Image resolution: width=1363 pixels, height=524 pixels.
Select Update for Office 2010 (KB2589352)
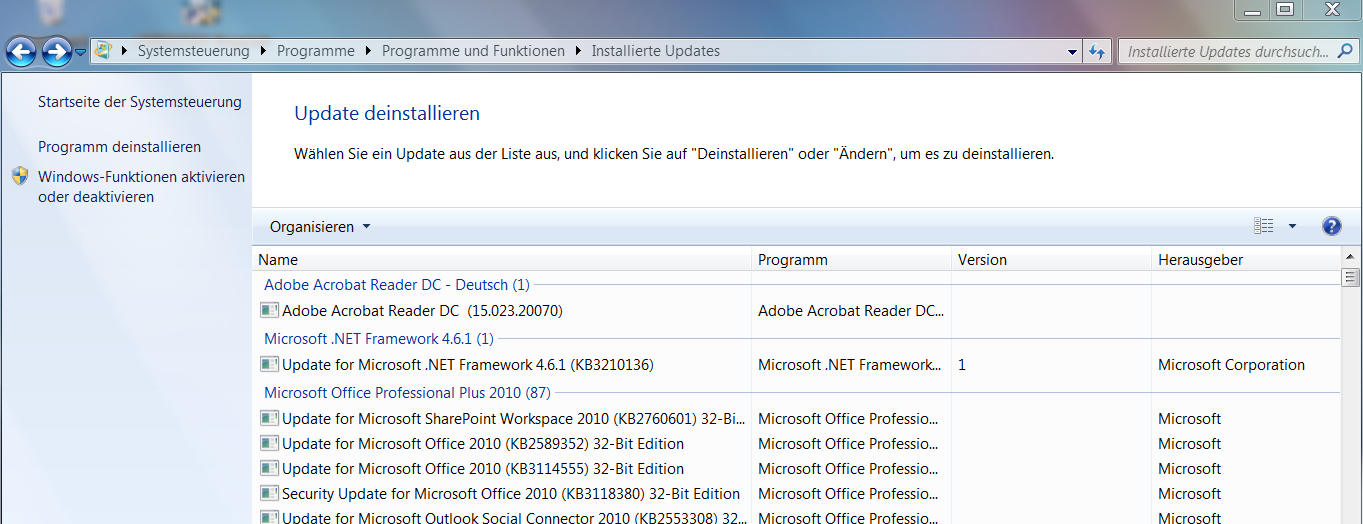tap(483, 444)
